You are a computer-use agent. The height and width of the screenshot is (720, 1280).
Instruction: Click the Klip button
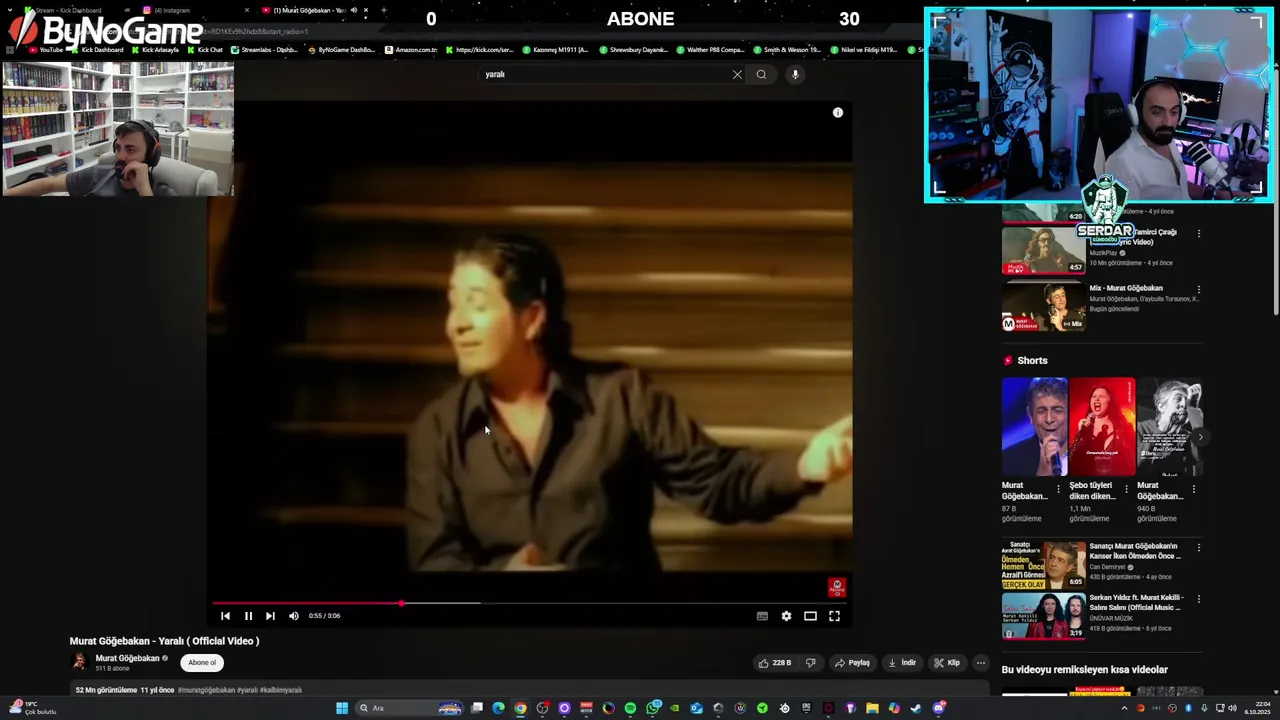click(947, 663)
